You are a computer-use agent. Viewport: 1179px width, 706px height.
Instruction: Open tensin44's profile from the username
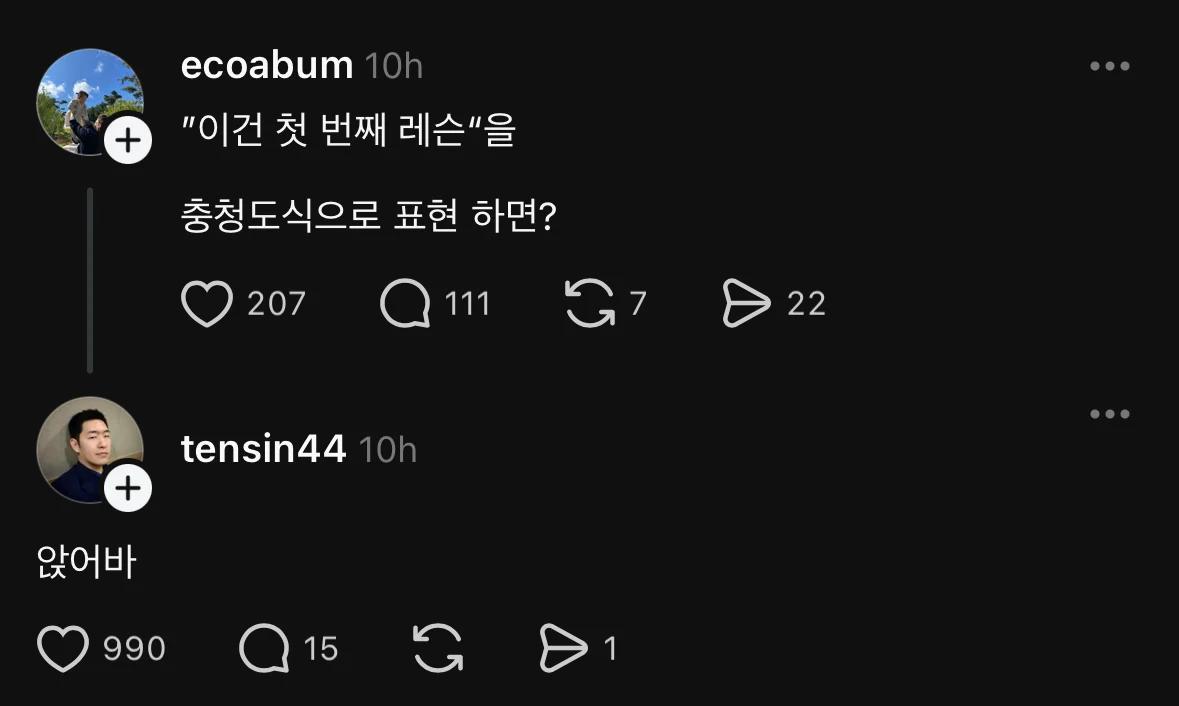coord(263,449)
